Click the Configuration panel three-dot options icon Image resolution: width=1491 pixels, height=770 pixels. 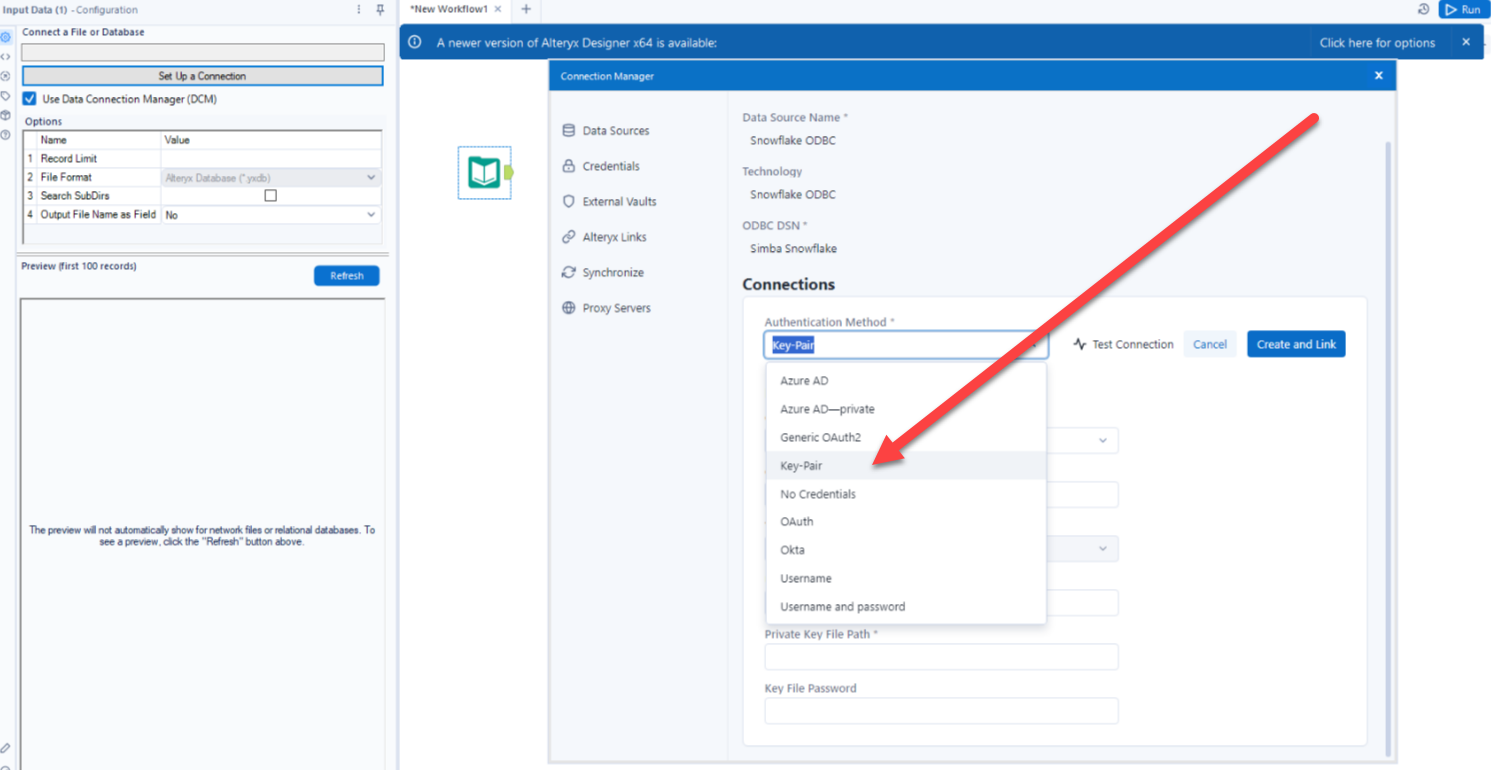pyautogui.click(x=359, y=10)
